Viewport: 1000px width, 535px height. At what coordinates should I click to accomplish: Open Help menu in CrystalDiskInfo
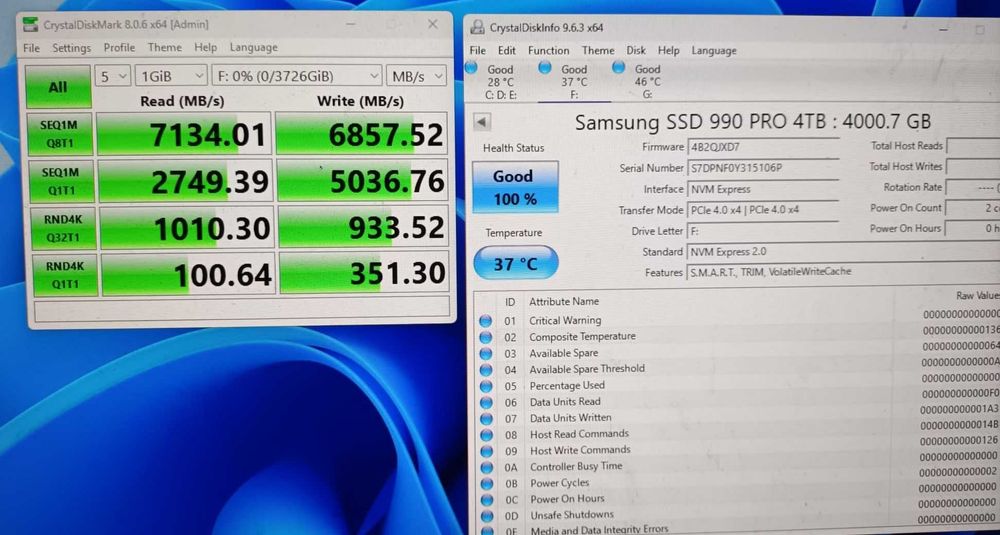point(669,50)
